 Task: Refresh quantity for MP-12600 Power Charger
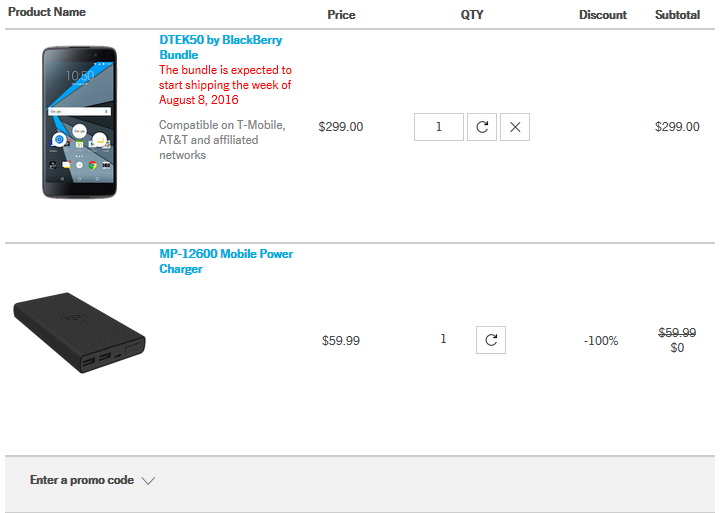(x=491, y=340)
